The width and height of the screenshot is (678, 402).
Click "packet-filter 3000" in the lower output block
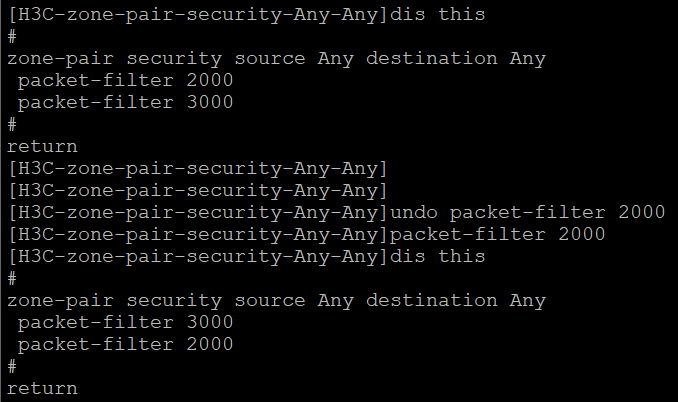[x=125, y=322]
